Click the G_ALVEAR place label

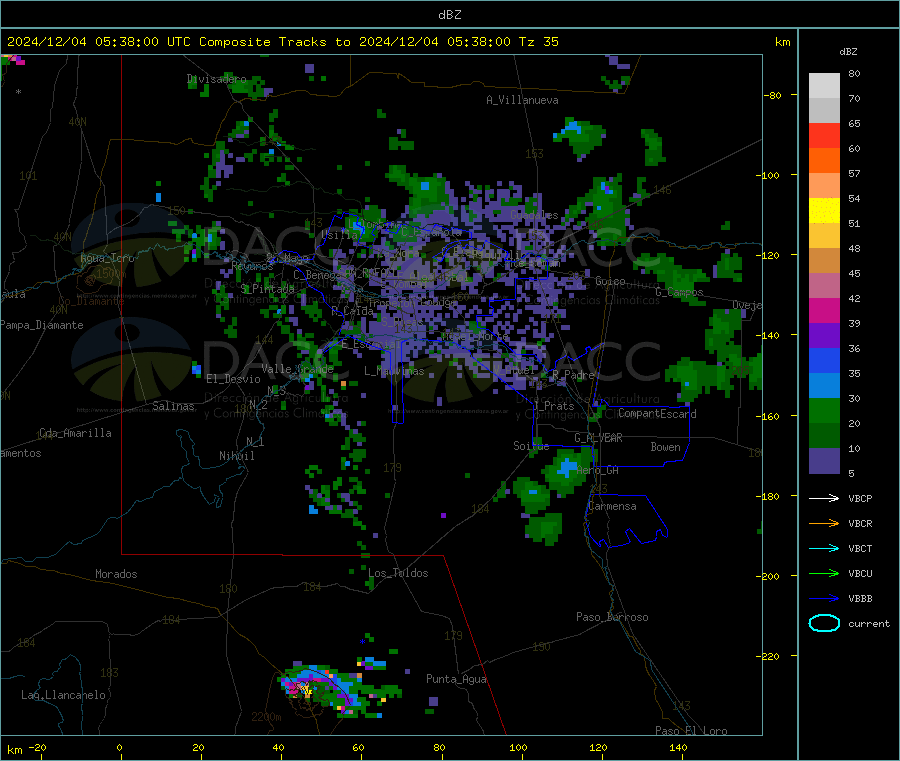coord(598,438)
